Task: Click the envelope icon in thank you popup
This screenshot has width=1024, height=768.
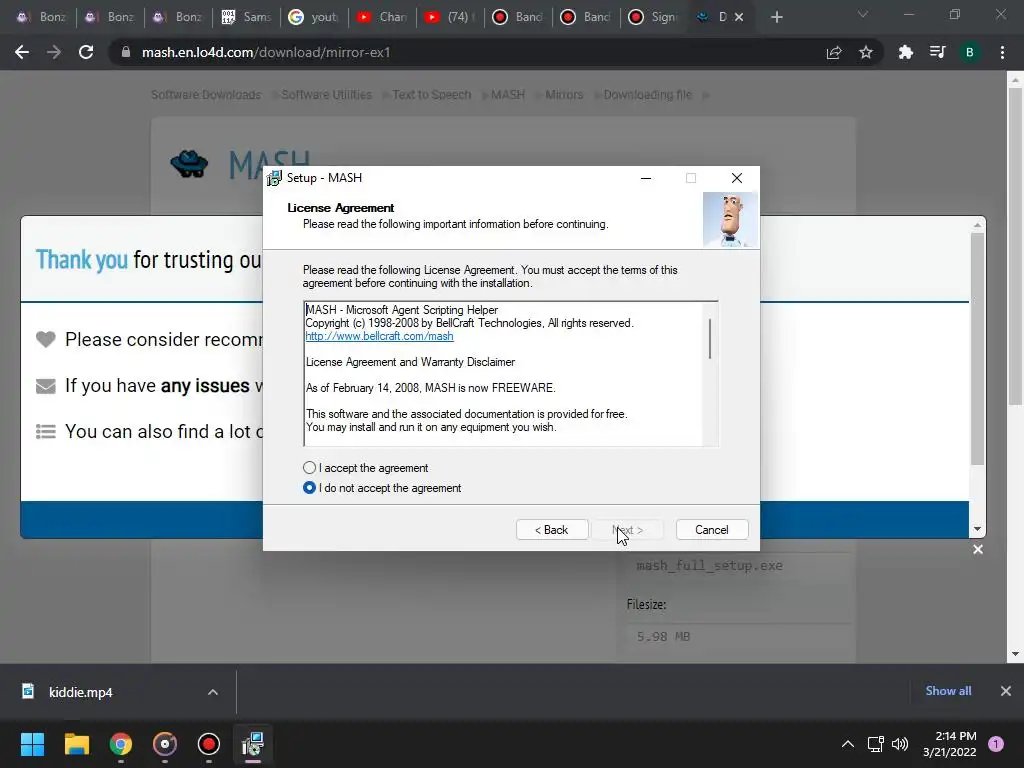Action: [46, 386]
